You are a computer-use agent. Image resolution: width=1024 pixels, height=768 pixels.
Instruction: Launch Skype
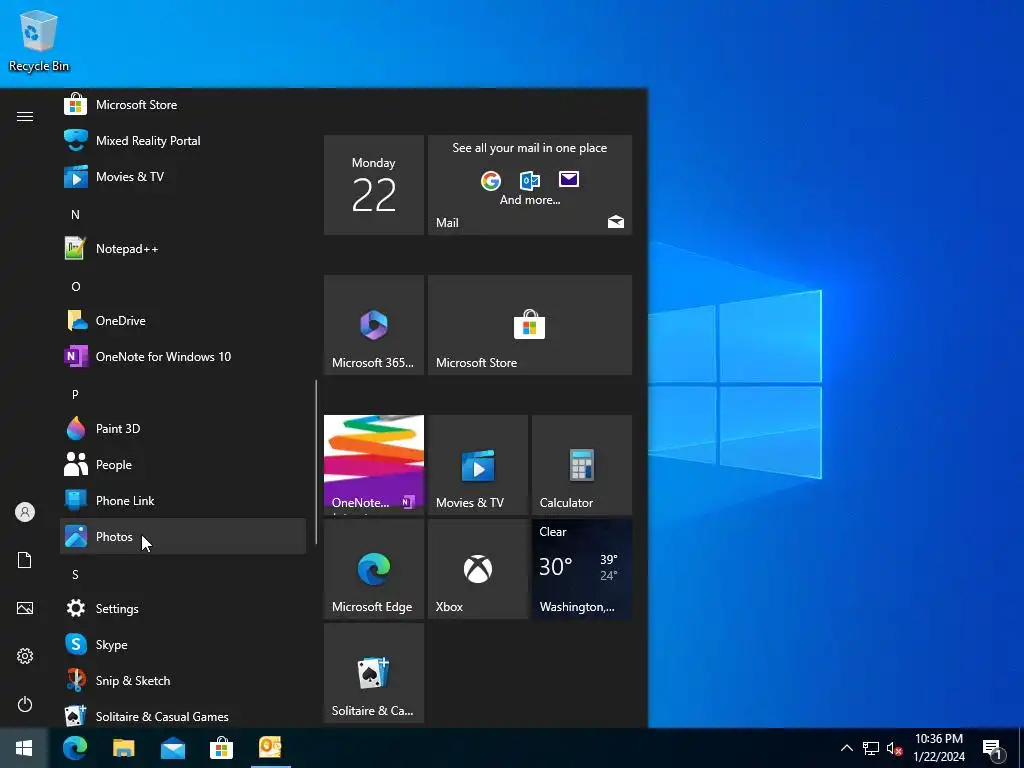pos(183,645)
